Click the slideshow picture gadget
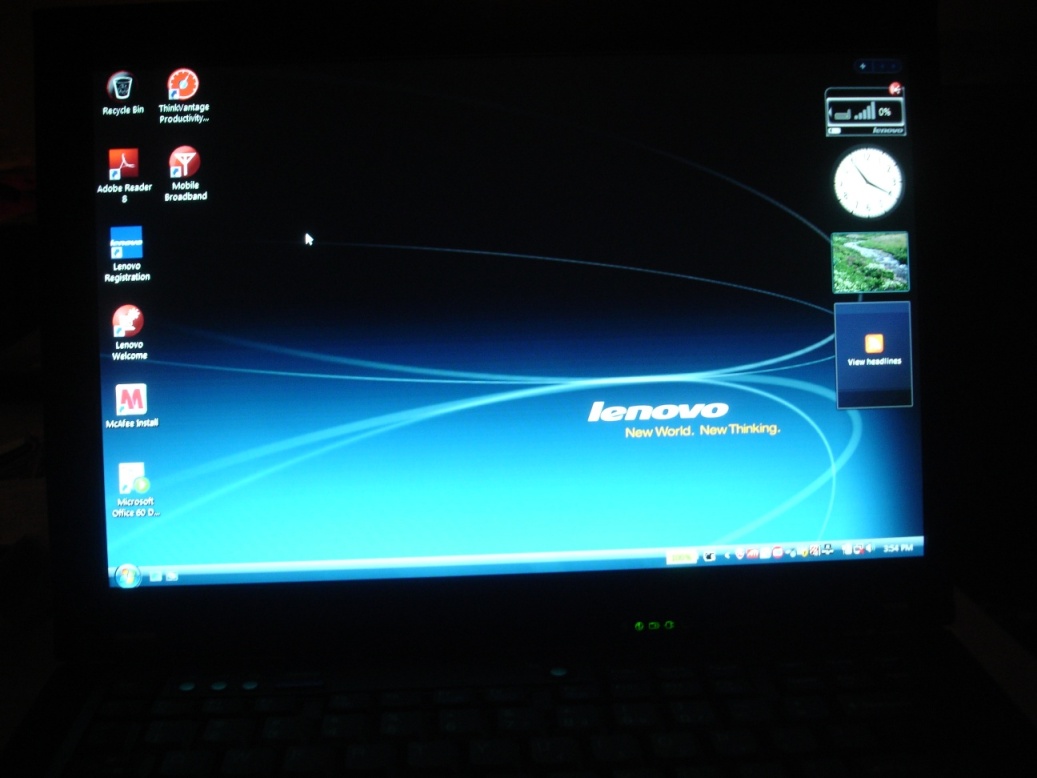Viewport: 1037px width, 778px height. pyautogui.click(x=870, y=262)
